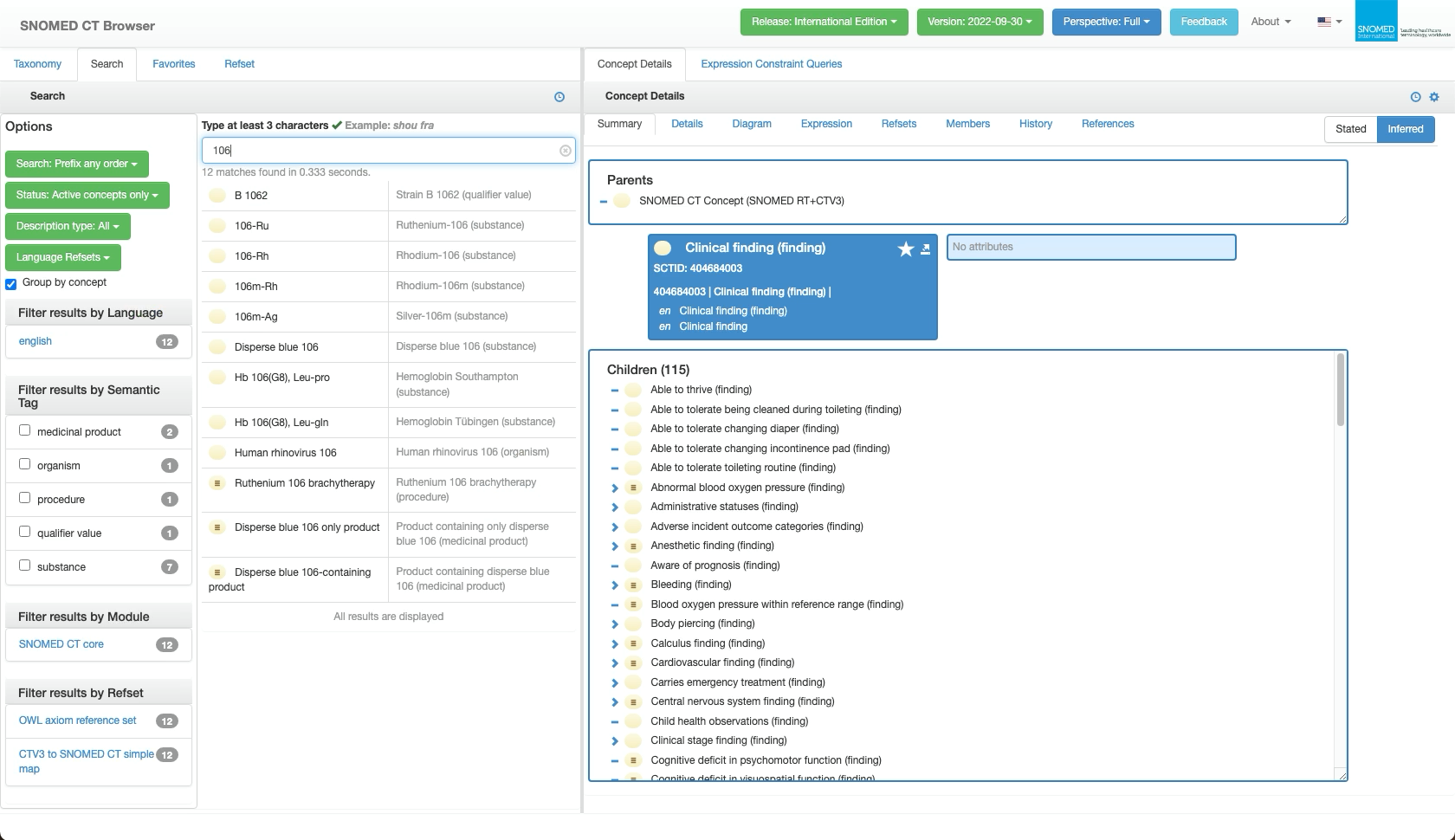The width and height of the screenshot is (1455, 840).
Task: Filter by SNOMED CT core module
Action: [x=61, y=644]
